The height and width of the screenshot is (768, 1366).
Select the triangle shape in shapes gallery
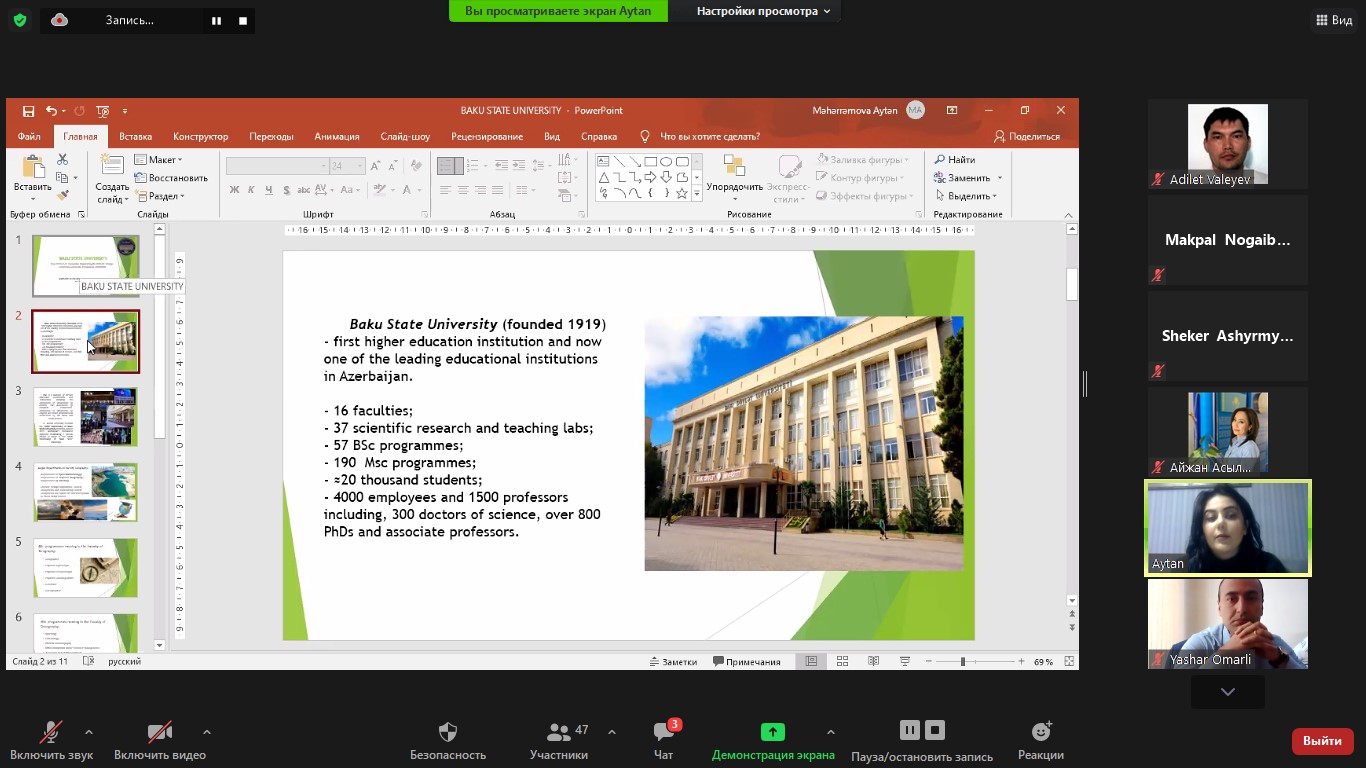(x=603, y=177)
